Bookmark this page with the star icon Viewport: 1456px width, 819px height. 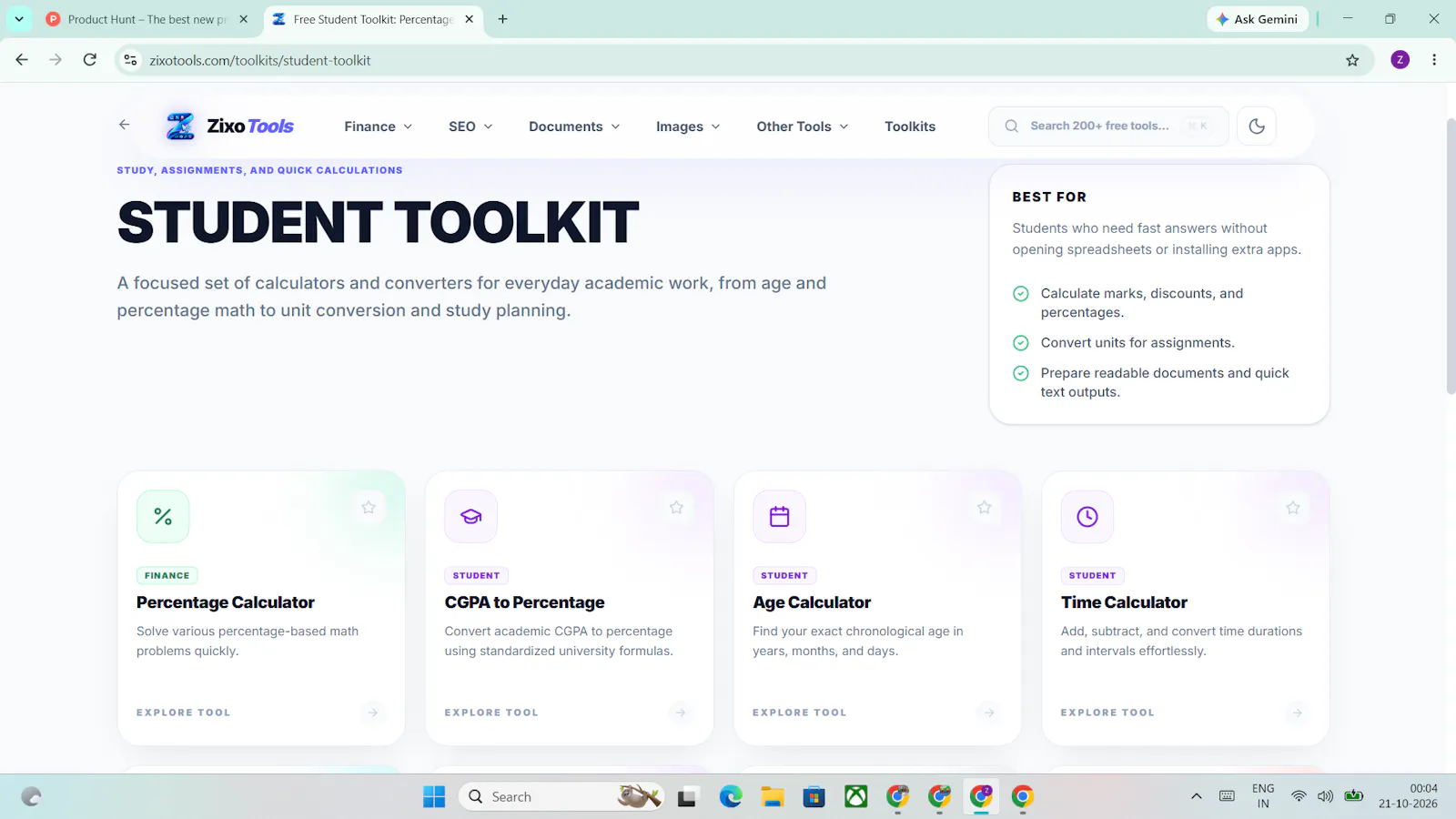(1352, 60)
